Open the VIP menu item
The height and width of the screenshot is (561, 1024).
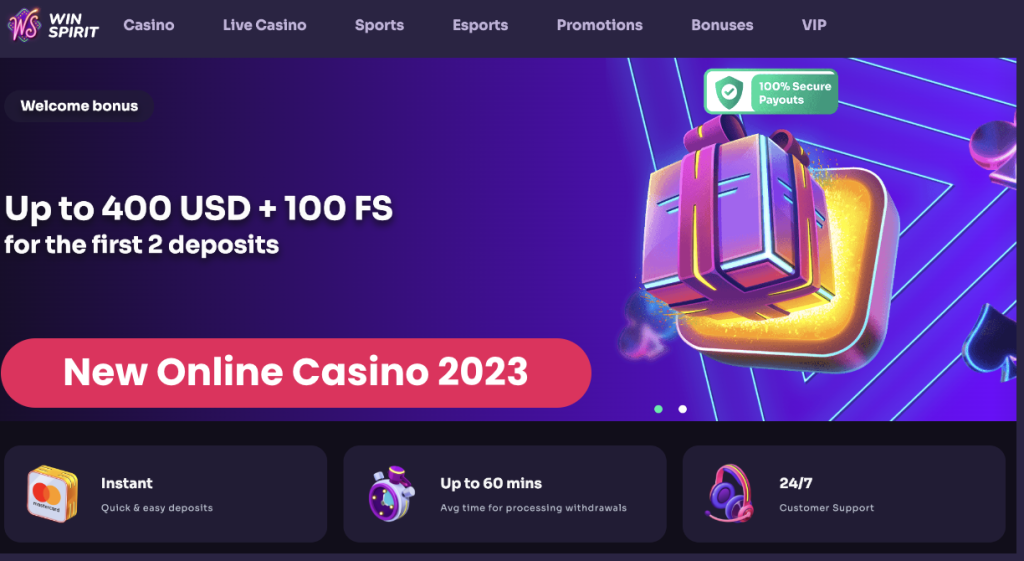point(814,25)
